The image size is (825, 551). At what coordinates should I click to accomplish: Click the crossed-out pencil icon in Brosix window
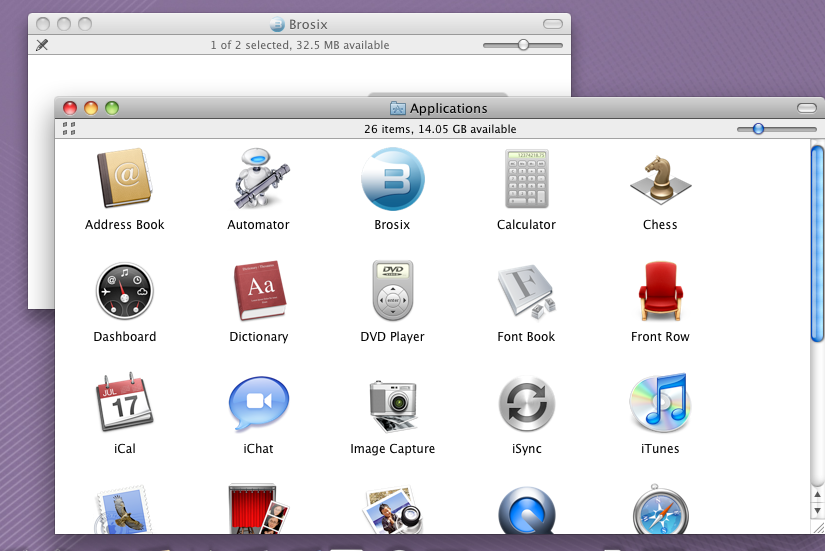click(42, 45)
